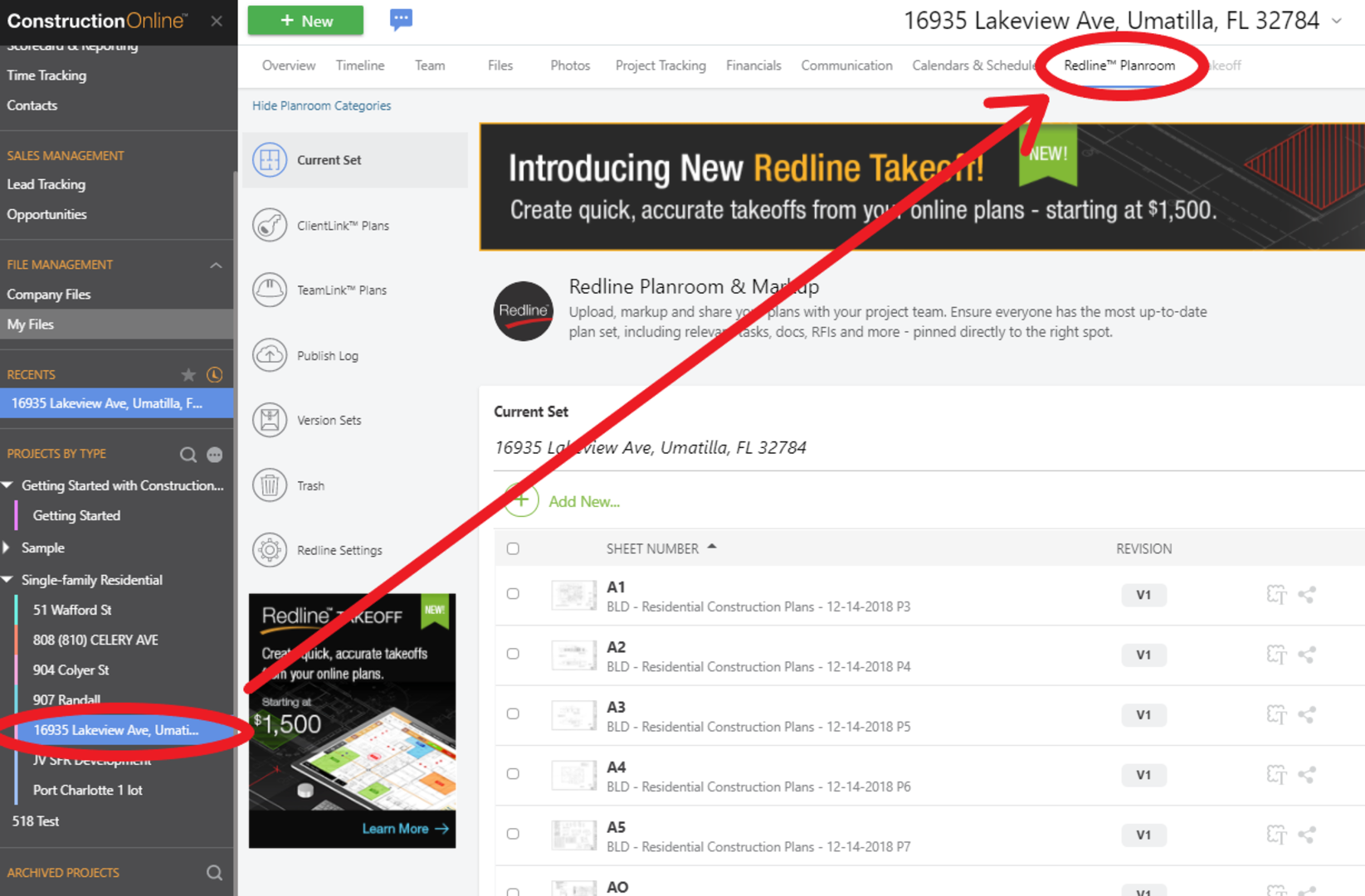1365x896 pixels.
Task: Click the Introducing Redline Takeoff banner
Action: (922, 187)
